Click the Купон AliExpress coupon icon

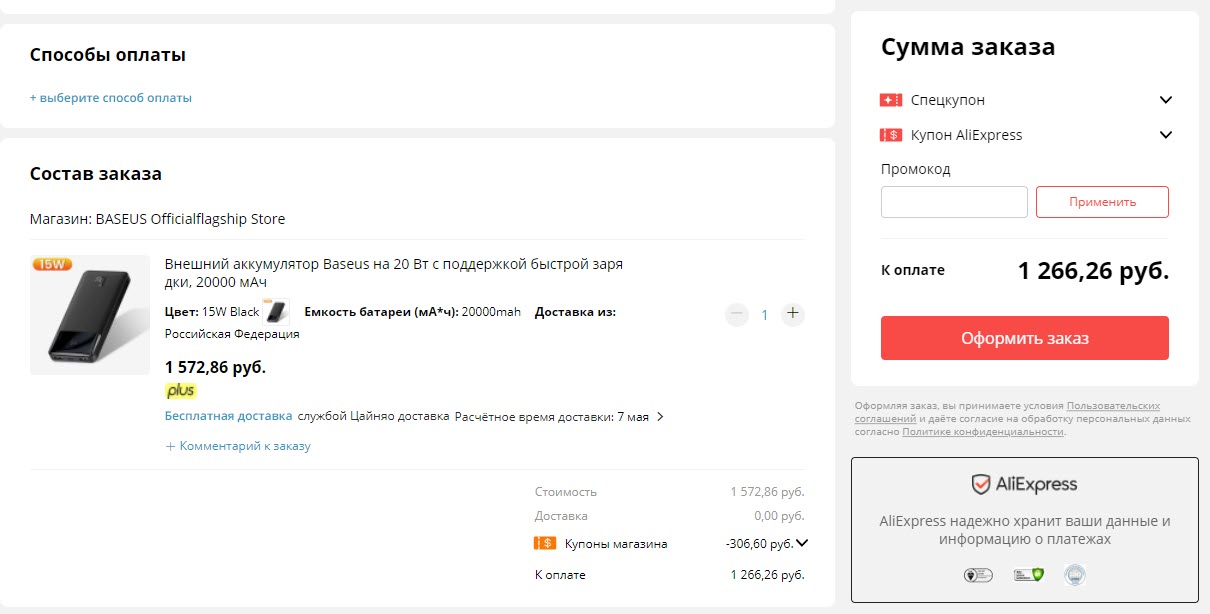point(891,135)
